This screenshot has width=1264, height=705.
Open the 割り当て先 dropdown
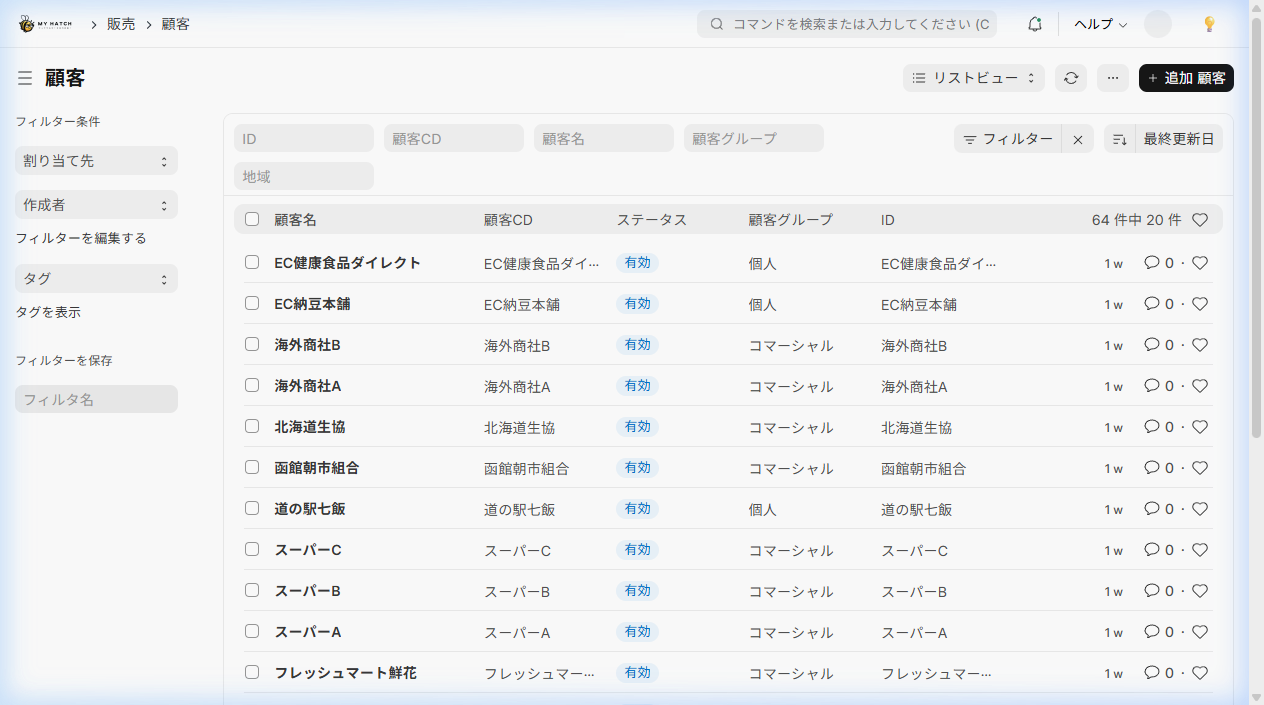click(96, 161)
